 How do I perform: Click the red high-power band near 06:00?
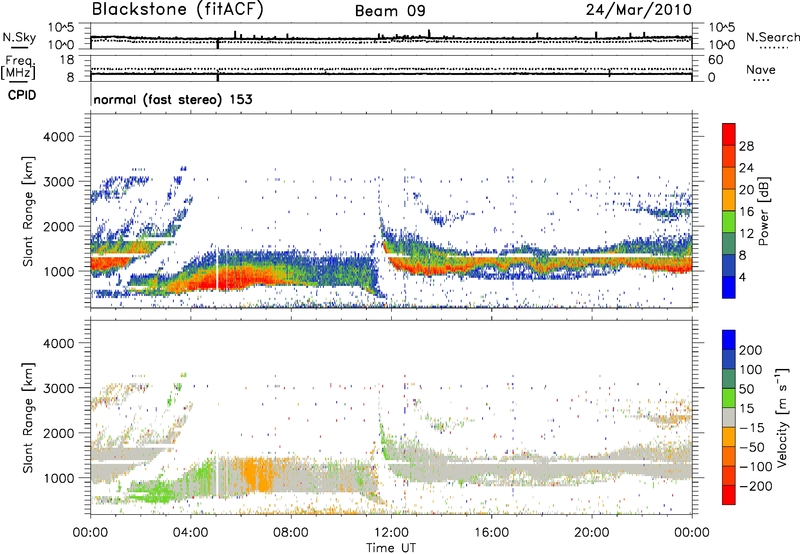230,280
